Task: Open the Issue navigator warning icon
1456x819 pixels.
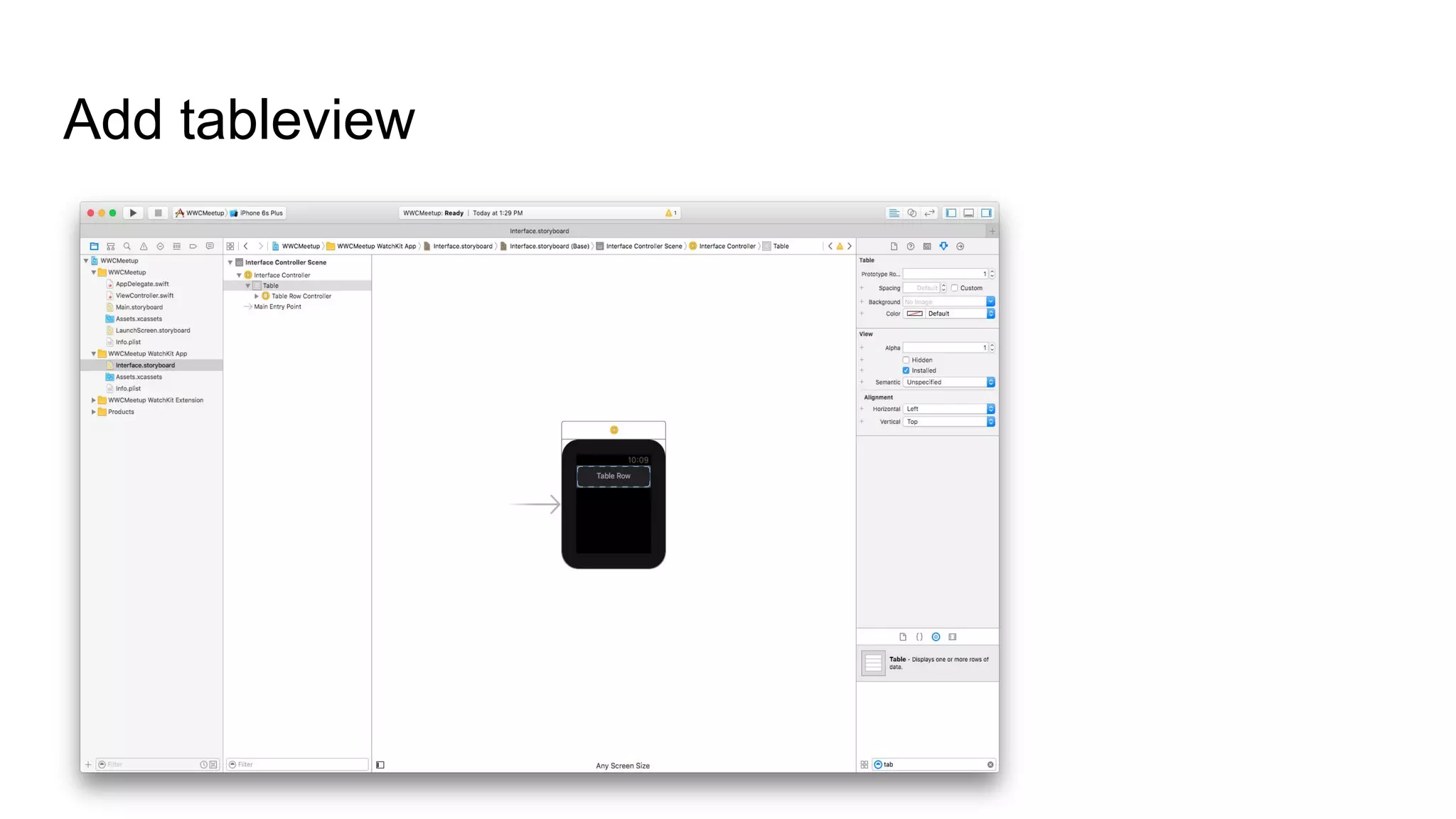Action: pyautogui.click(x=144, y=246)
